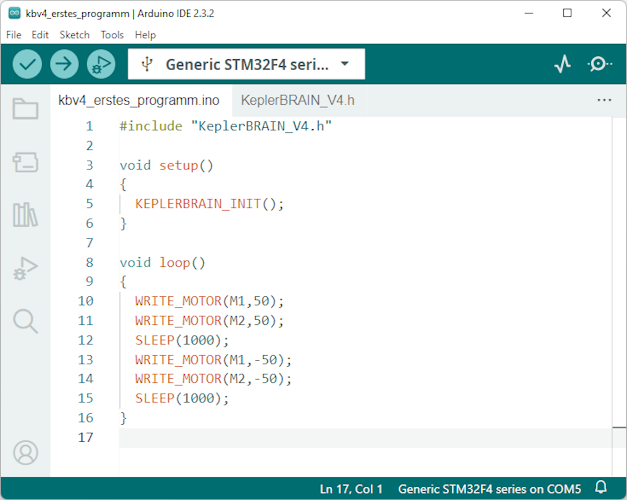Click SLEEP(1000); on line 15
The height and width of the screenshot is (500, 627).
182,398
